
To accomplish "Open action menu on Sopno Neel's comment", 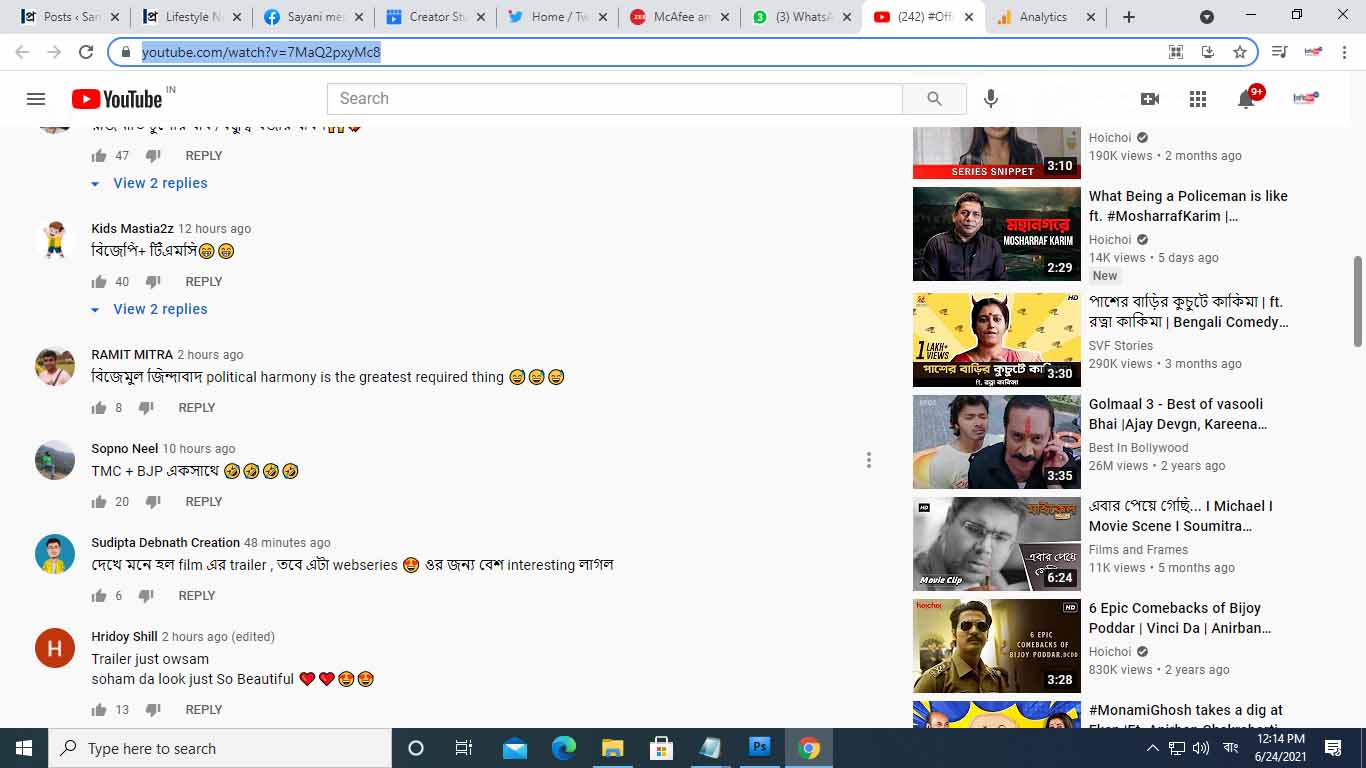I will click(869, 460).
